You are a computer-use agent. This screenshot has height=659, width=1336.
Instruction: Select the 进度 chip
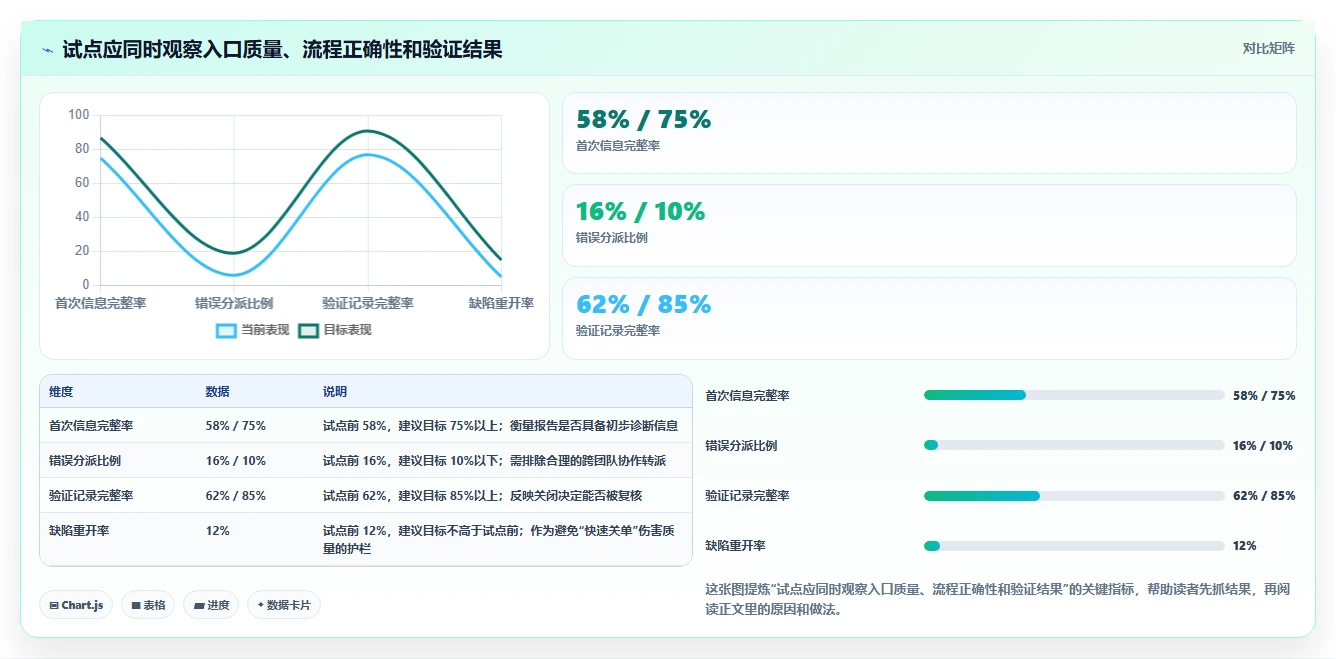211,605
